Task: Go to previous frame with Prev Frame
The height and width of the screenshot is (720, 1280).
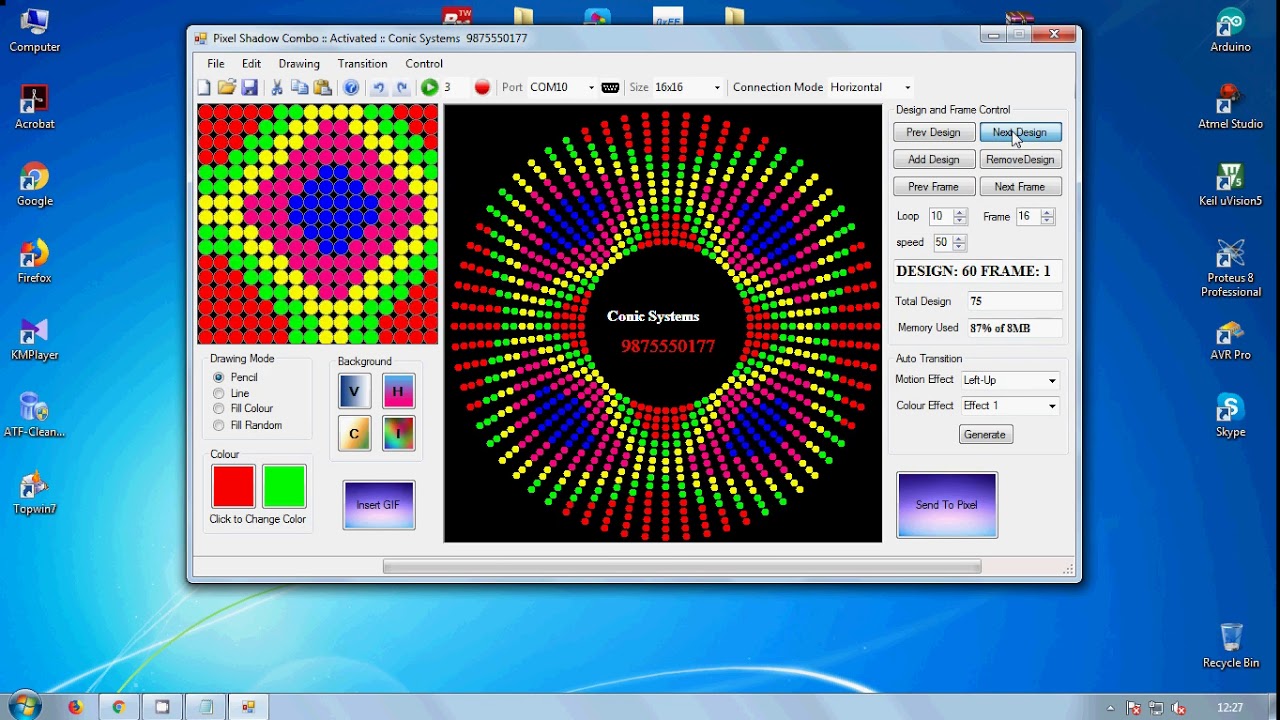Action: (933, 187)
